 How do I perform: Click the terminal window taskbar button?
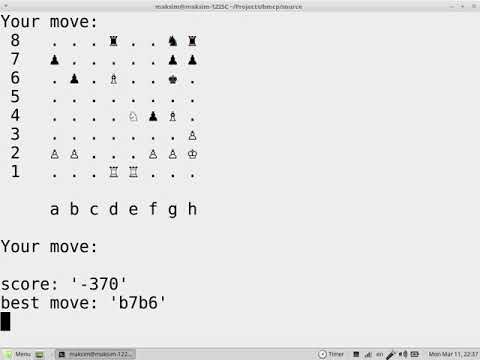(95, 354)
